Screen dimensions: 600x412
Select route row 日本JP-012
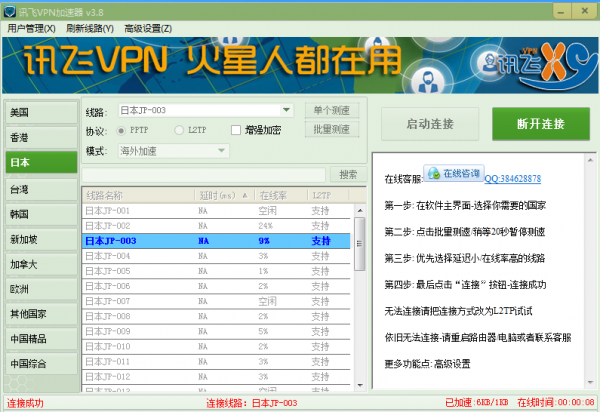point(216,377)
